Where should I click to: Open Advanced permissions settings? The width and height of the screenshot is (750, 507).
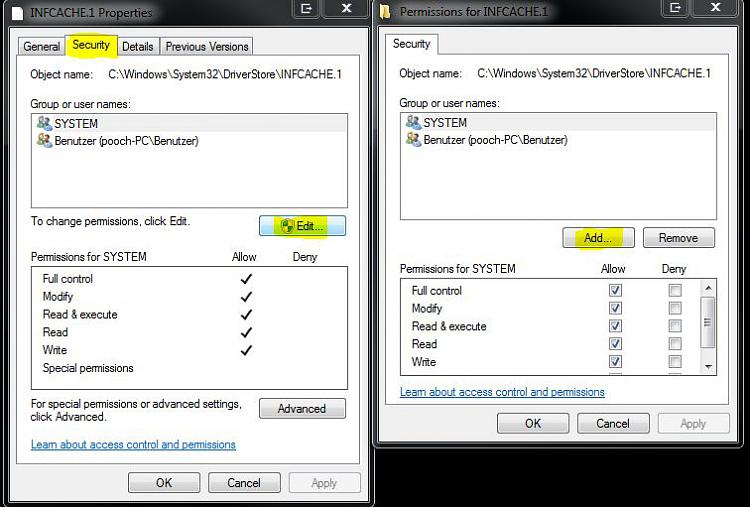(x=302, y=408)
